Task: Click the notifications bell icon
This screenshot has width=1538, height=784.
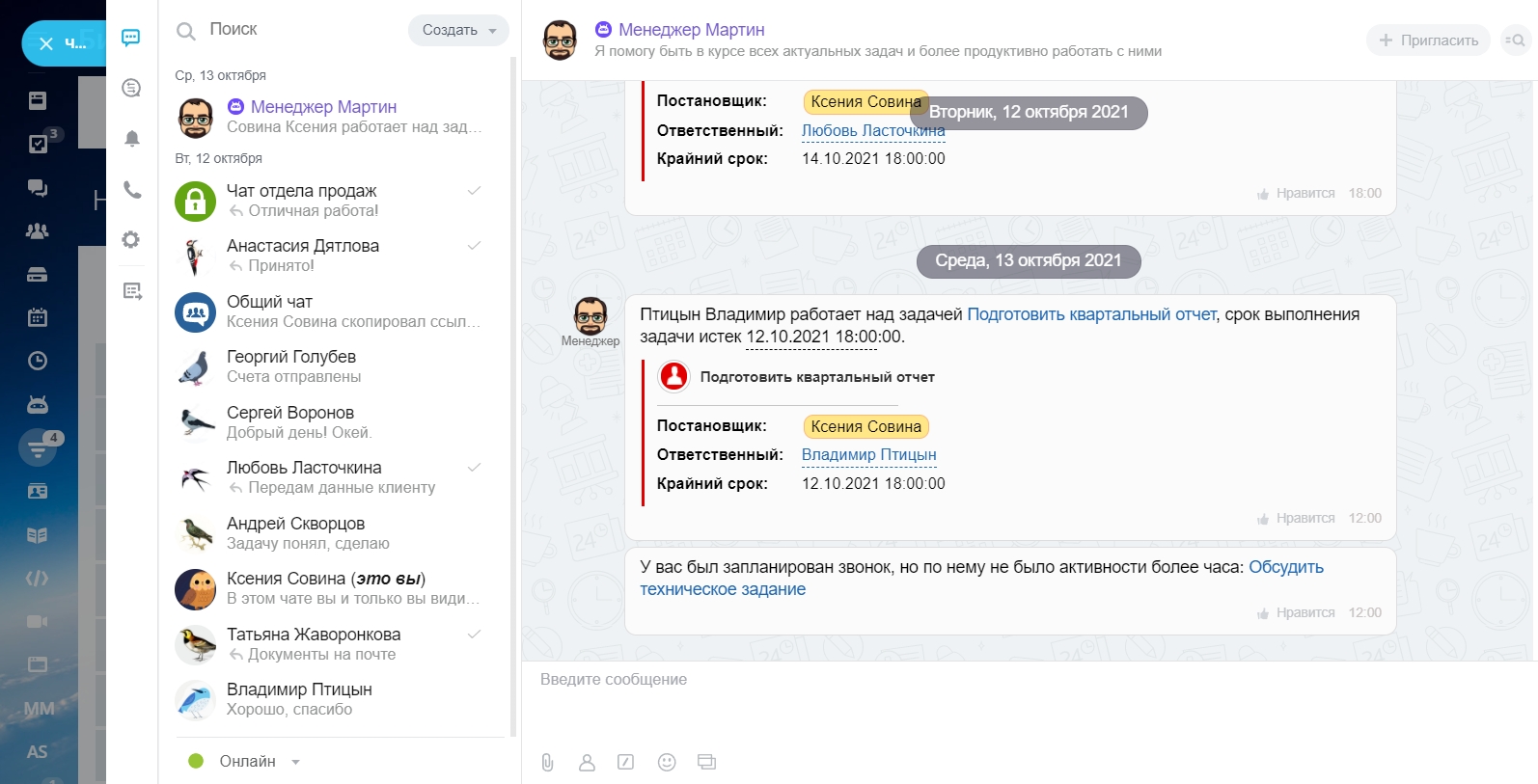Action: [132, 139]
